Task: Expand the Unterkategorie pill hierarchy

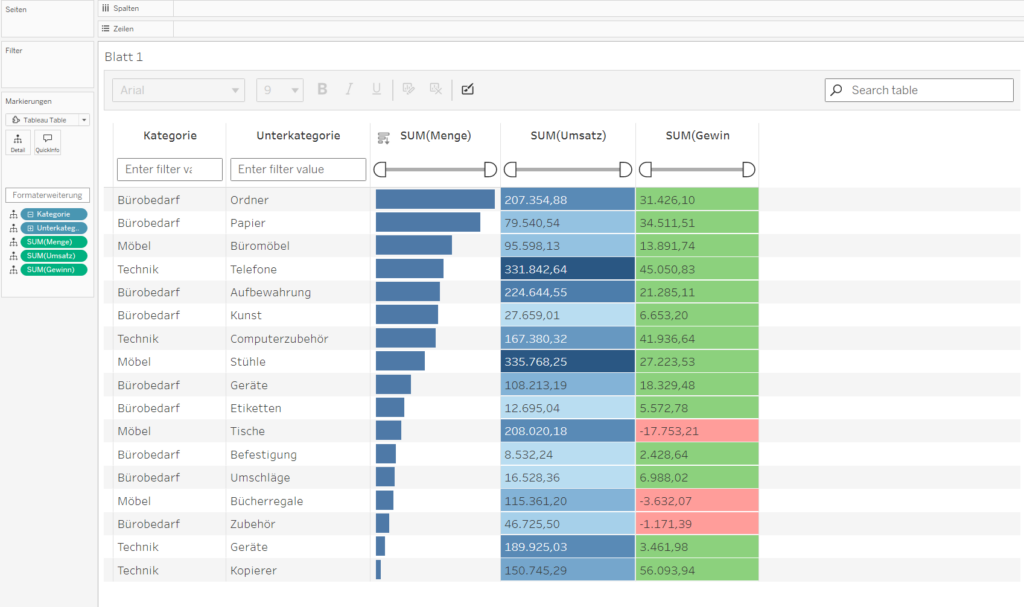Action: [x=30, y=228]
